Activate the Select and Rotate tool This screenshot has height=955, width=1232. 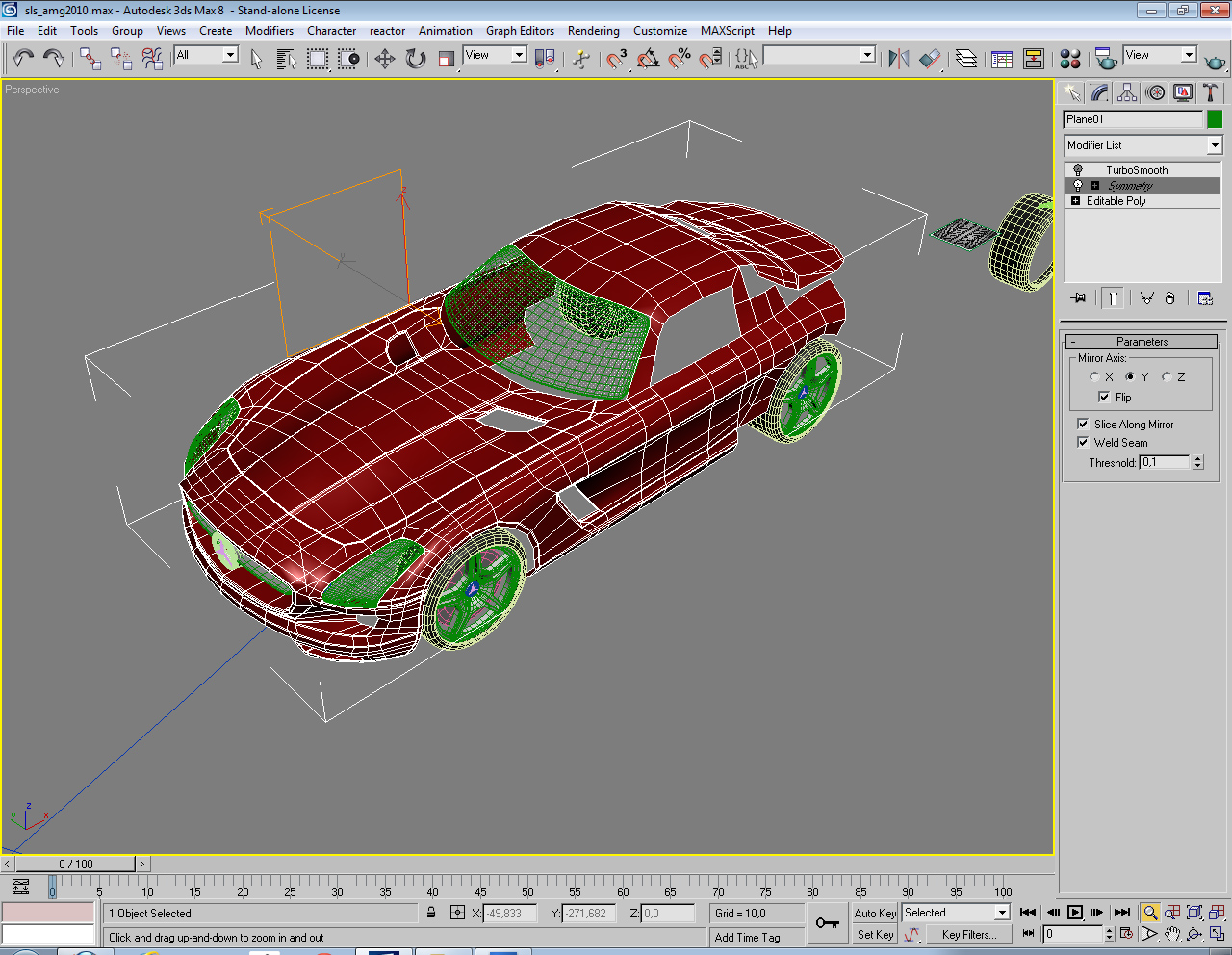tap(415, 59)
